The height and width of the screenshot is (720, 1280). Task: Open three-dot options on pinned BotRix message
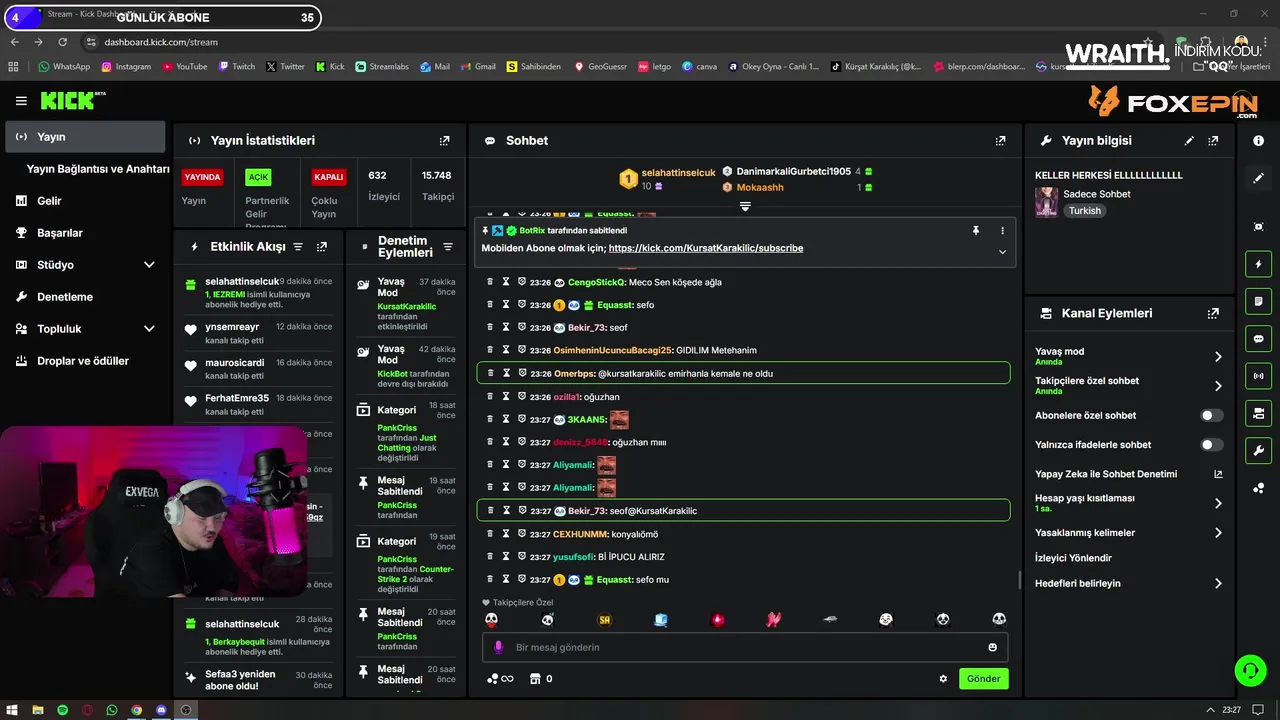click(1002, 230)
